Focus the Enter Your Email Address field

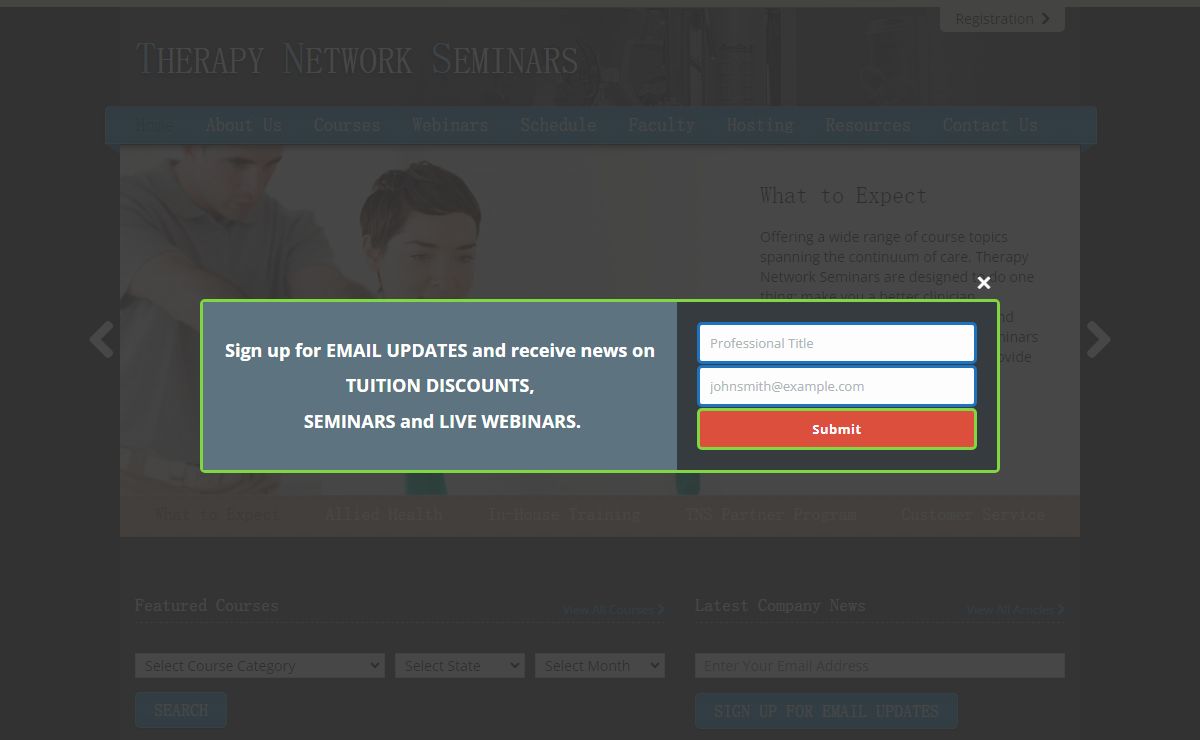click(x=880, y=666)
